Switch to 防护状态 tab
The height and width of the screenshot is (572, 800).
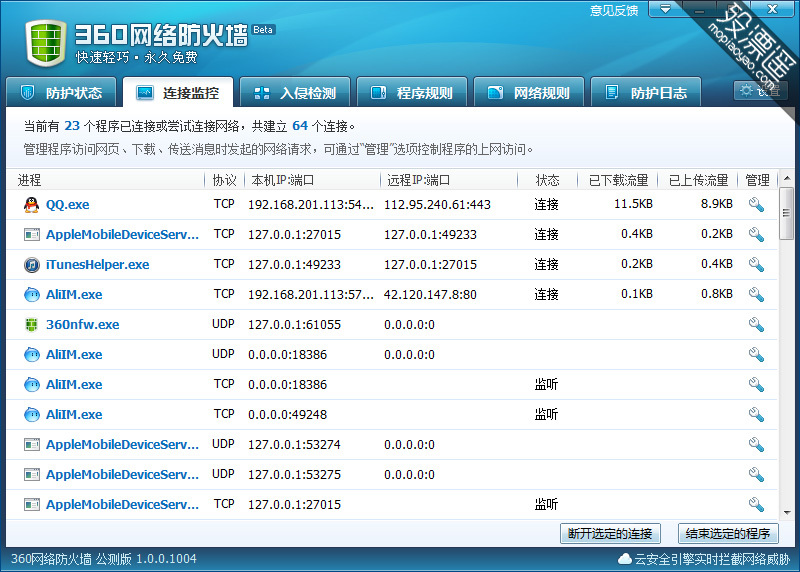pyautogui.click(x=61, y=93)
